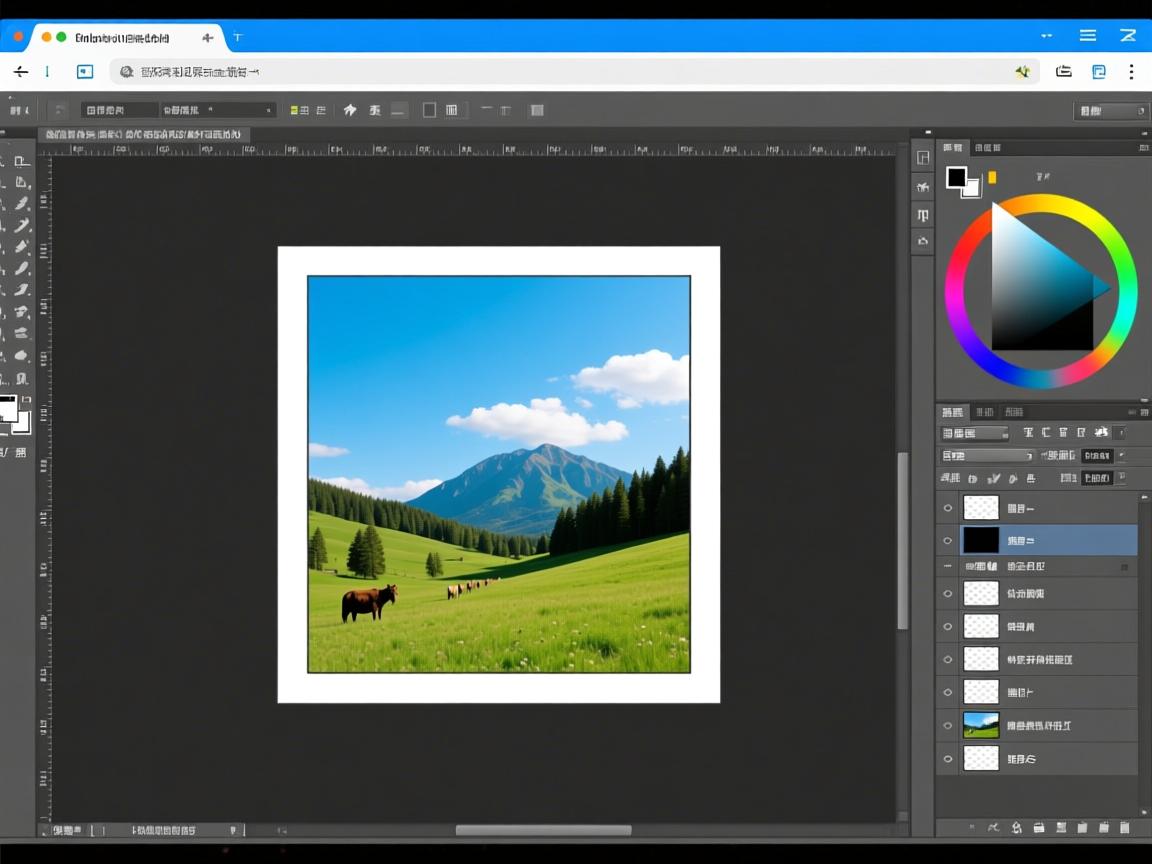Toggle visibility of the selected black-thumbnail layer
The image size is (1152, 864).
948,540
